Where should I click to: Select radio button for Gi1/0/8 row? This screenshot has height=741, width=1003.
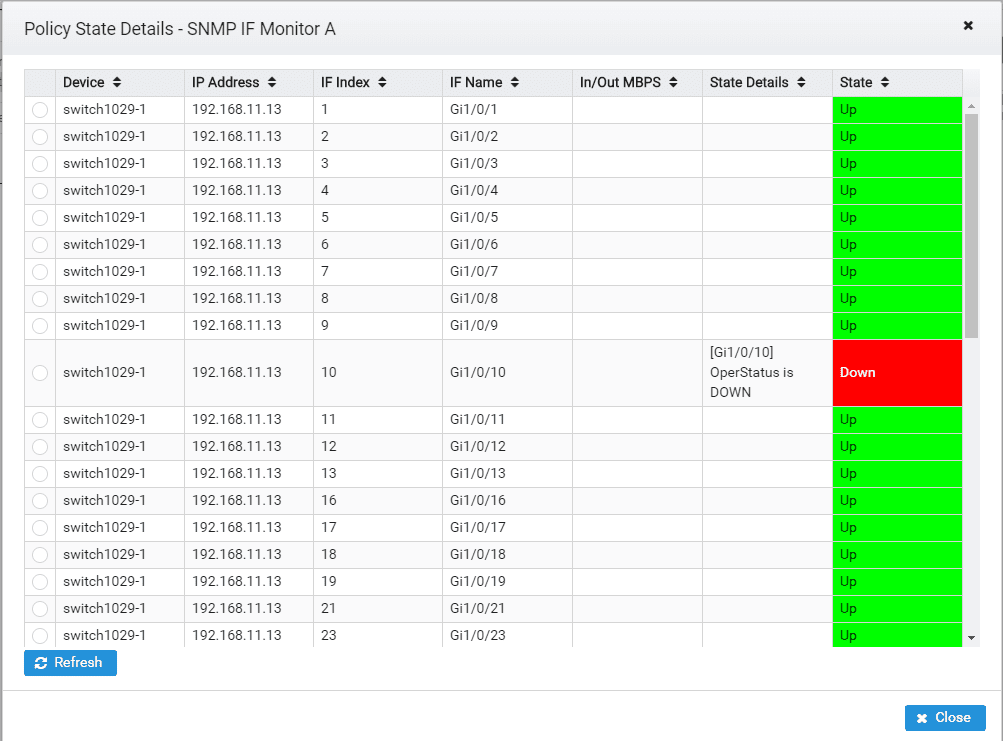click(40, 299)
